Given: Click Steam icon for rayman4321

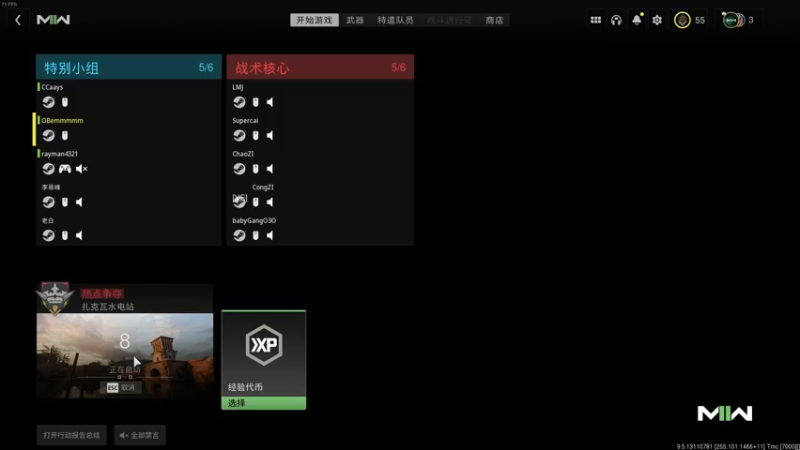Looking at the screenshot, I should (x=48, y=168).
